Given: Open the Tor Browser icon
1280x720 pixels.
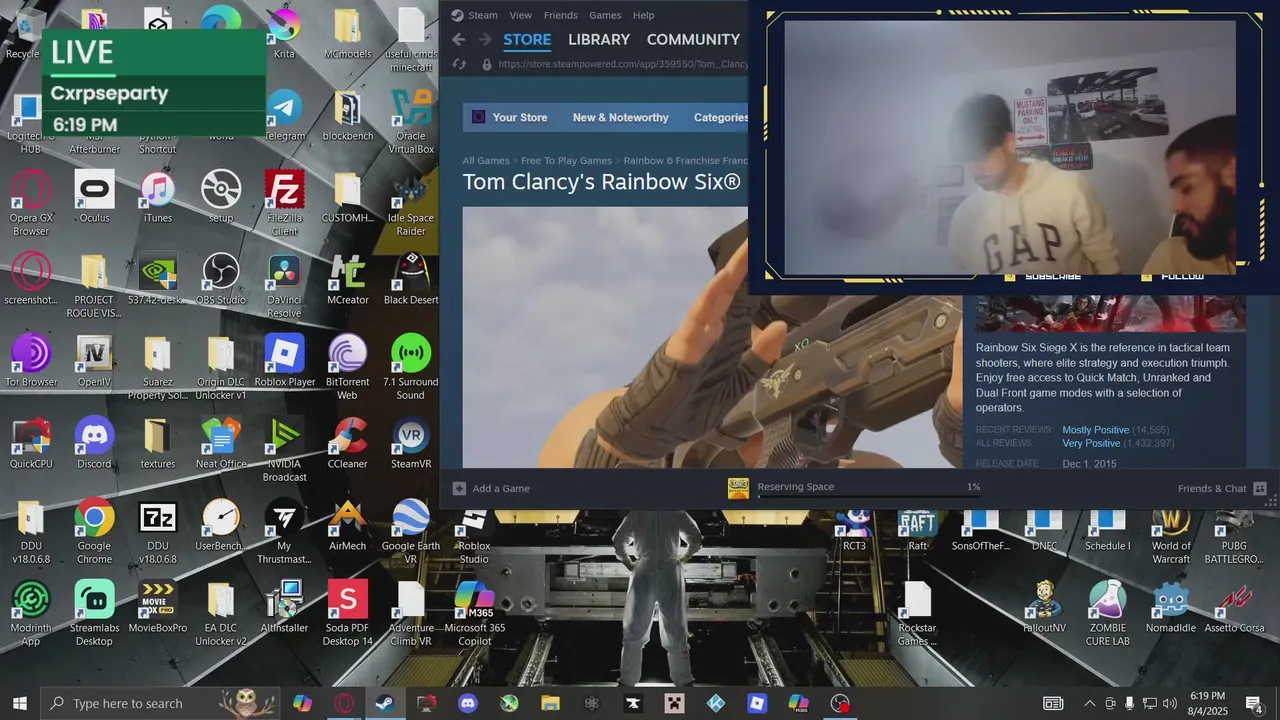Looking at the screenshot, I should (31, 362).
